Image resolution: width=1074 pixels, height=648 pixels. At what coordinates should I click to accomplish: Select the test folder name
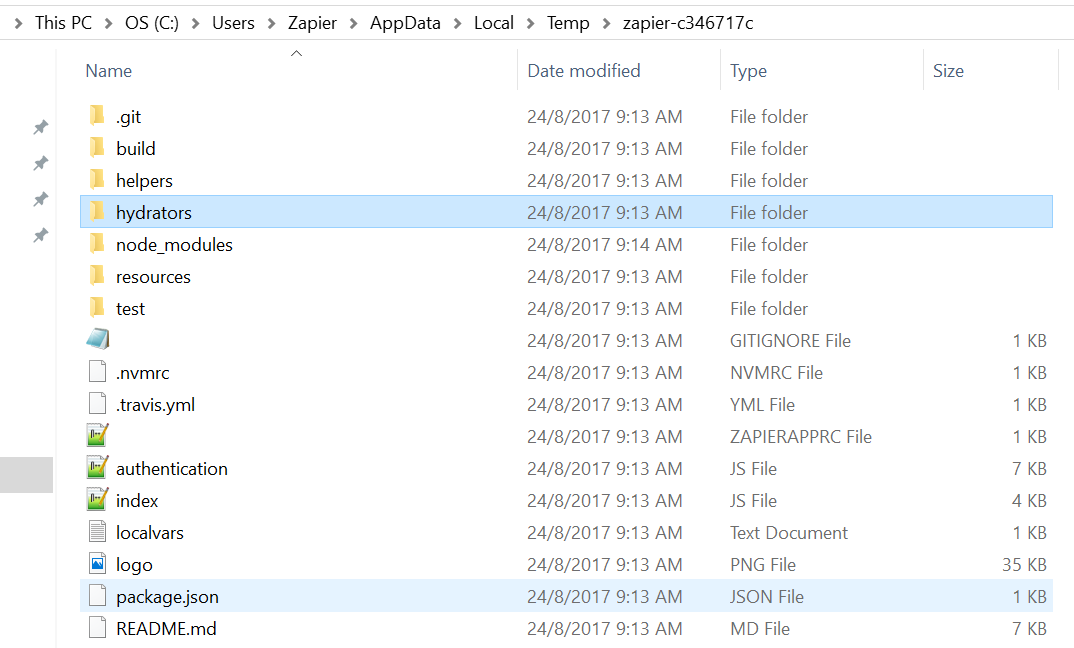(131, 309)
